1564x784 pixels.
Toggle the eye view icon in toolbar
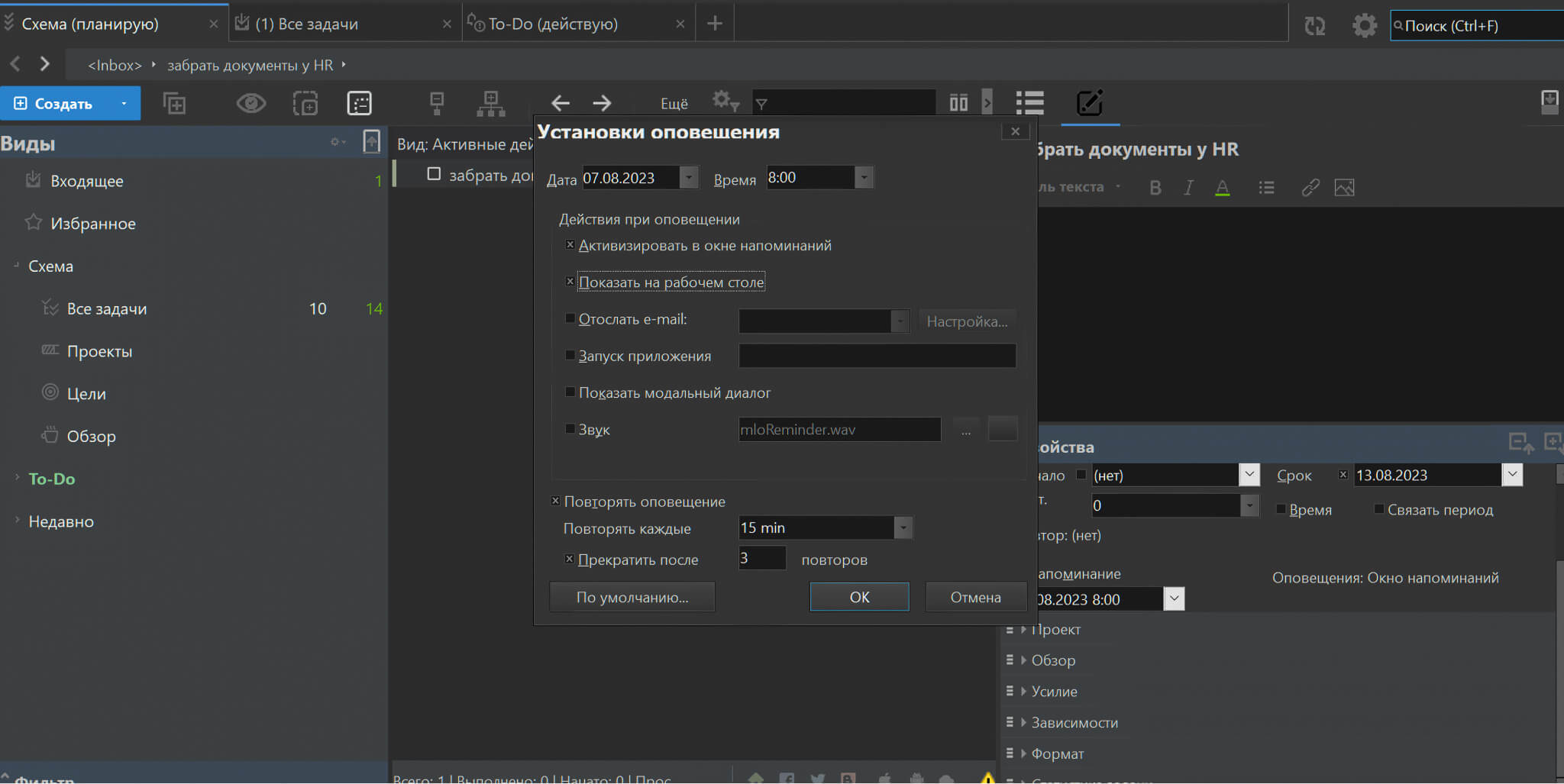250,103
